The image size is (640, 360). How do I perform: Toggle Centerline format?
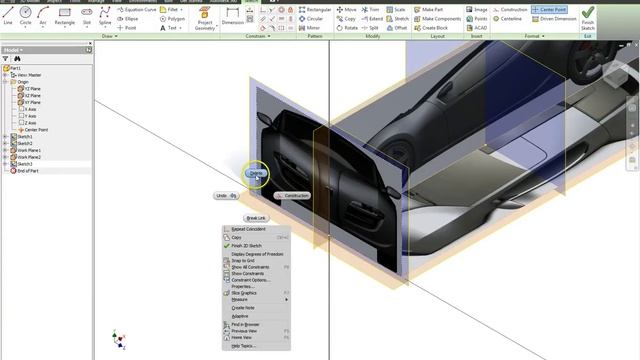(x=507, y=19)
